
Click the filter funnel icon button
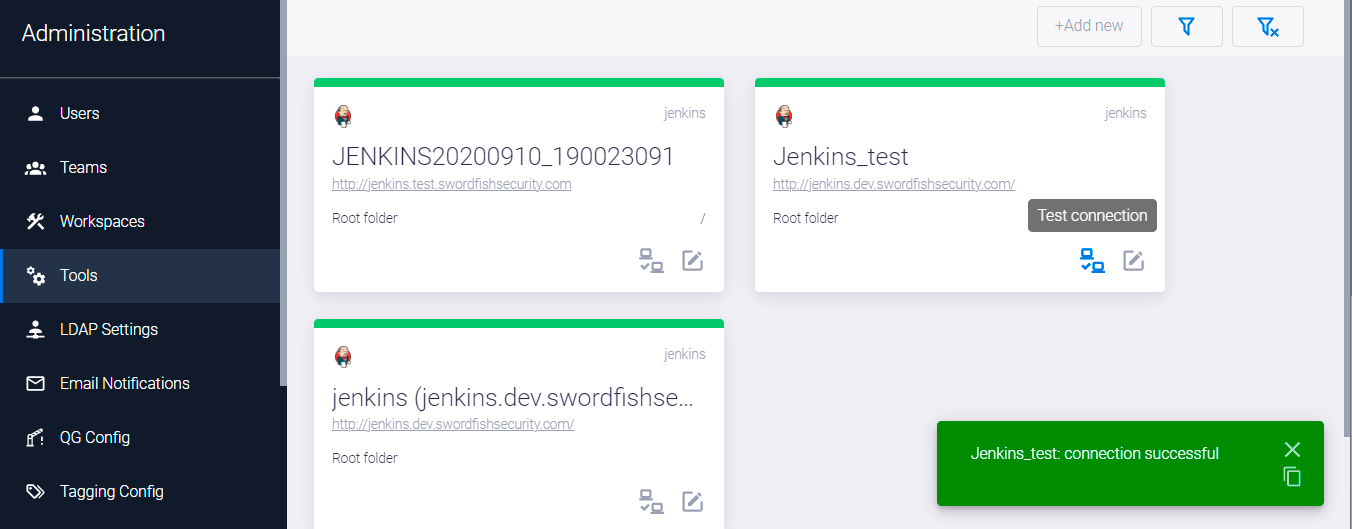tap(1186, 27)
